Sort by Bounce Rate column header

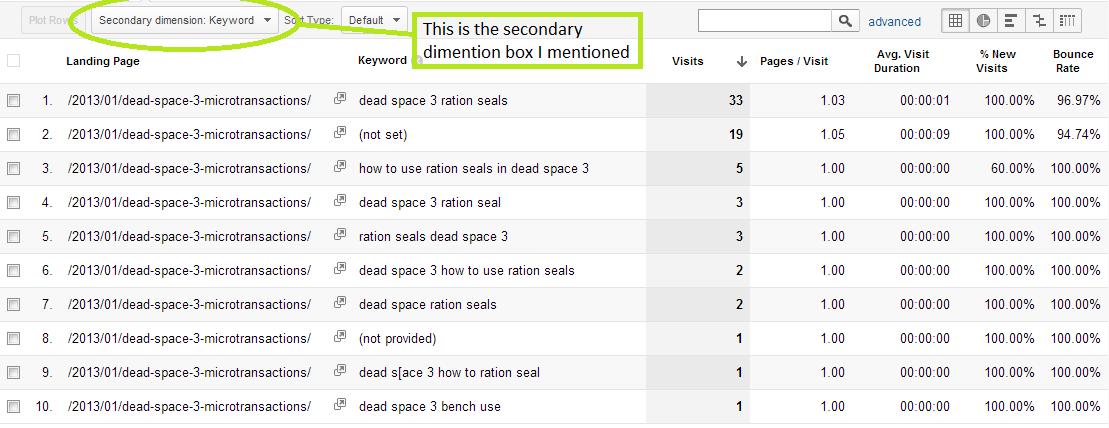point(1072,61)
